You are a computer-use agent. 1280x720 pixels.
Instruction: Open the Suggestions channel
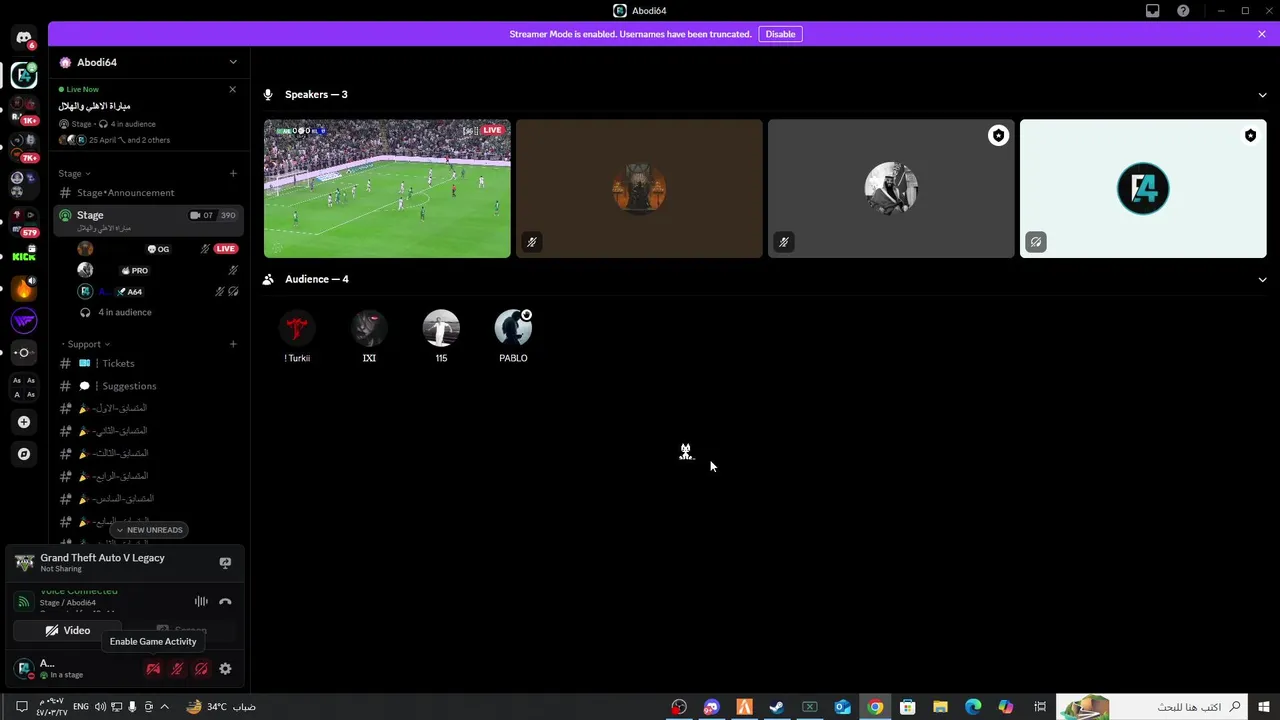149,386
